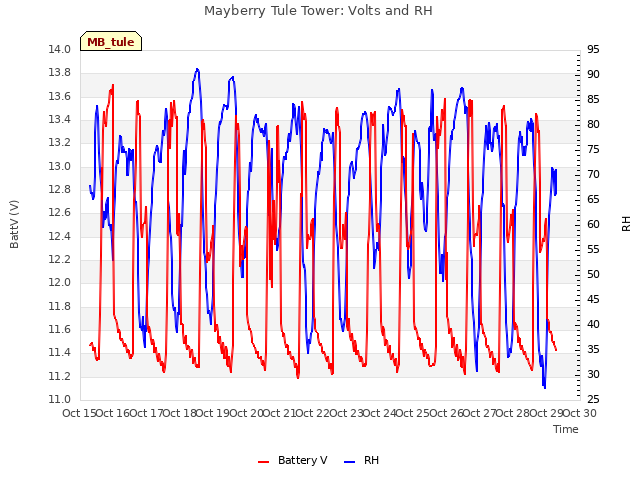Viewport: 640px width, 480px height.
Task: Click the 11.4 left axis tick
Action: tap(60, 353)
